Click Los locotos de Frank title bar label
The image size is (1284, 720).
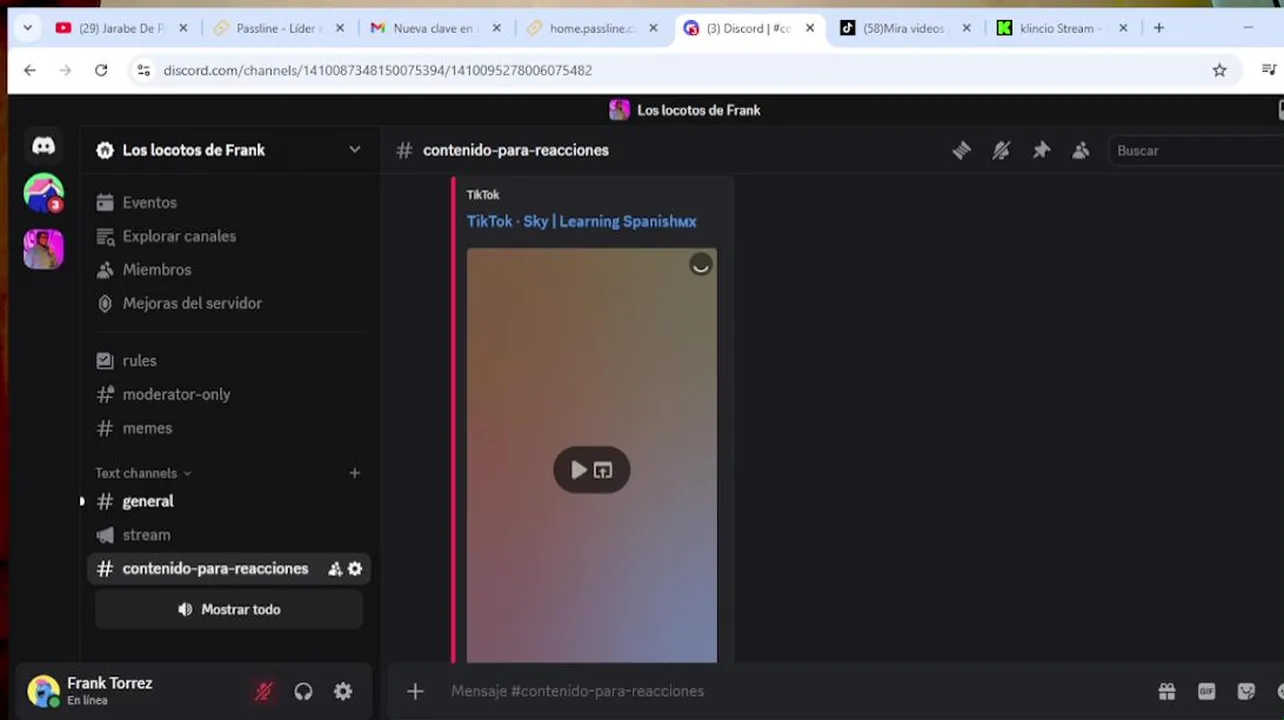tap(699, 110)
